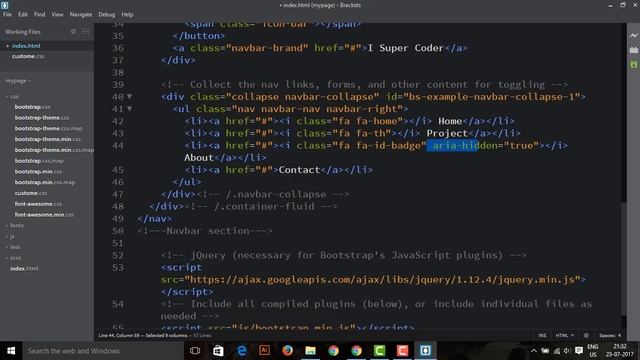The width and height of the screenshot is (640, 360).
Task: Open the mypage project dropdown
Action: point(18,81)
